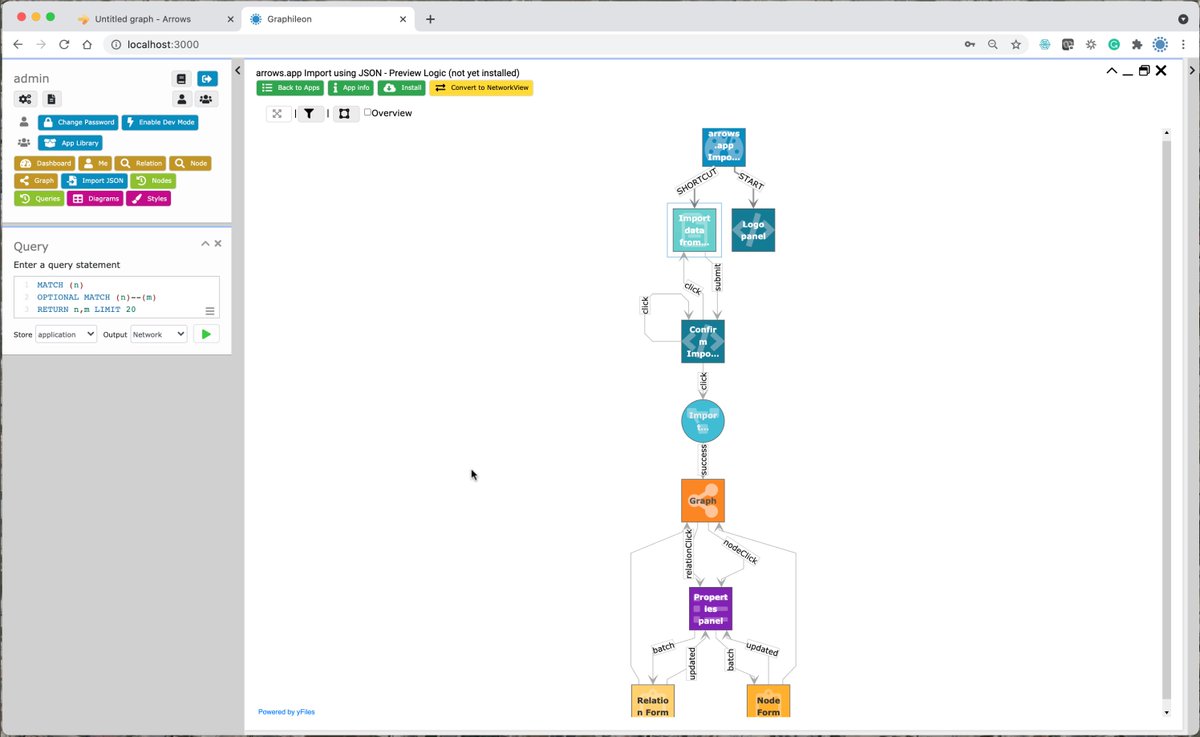Close the Query panel with X
This screenshot has width=1200, height=737.
pos(218,244)
